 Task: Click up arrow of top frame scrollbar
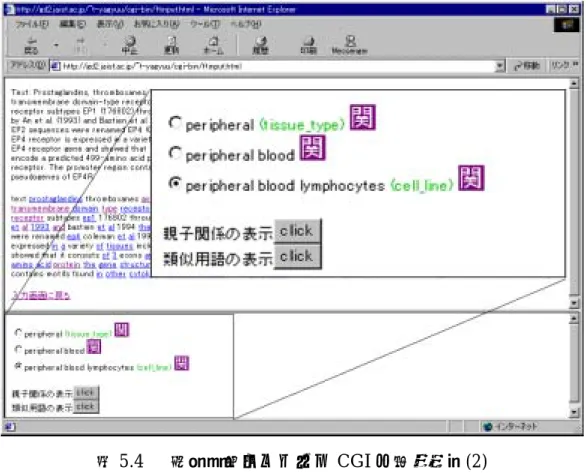click(574, 84)
